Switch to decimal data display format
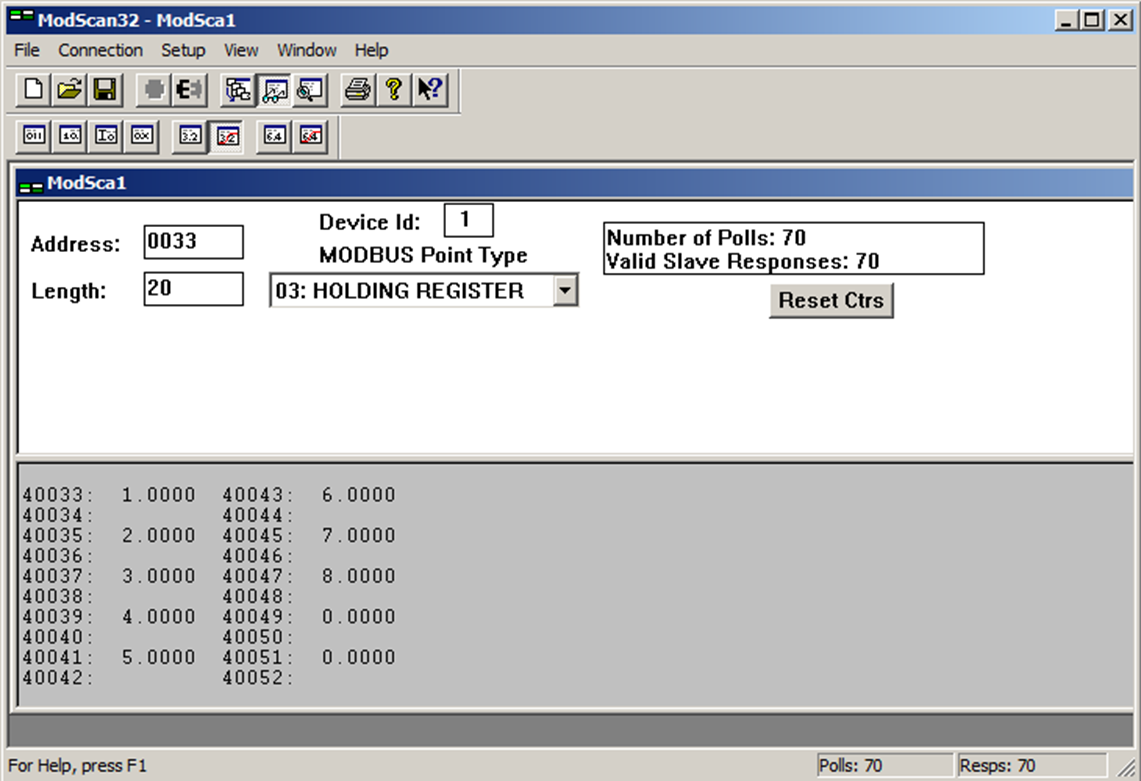 [x=69, y=136]
